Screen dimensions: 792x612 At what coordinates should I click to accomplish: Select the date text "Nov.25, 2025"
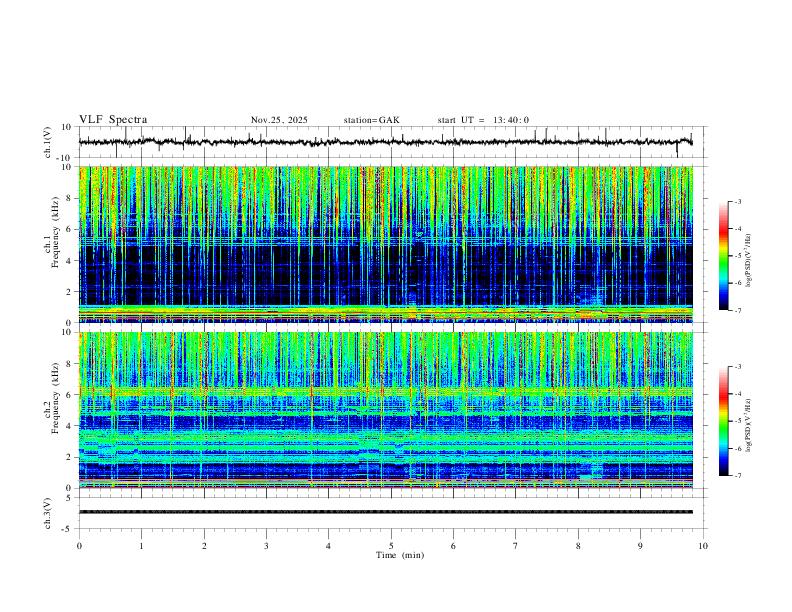pyautogui.click(x=279, y=120)
